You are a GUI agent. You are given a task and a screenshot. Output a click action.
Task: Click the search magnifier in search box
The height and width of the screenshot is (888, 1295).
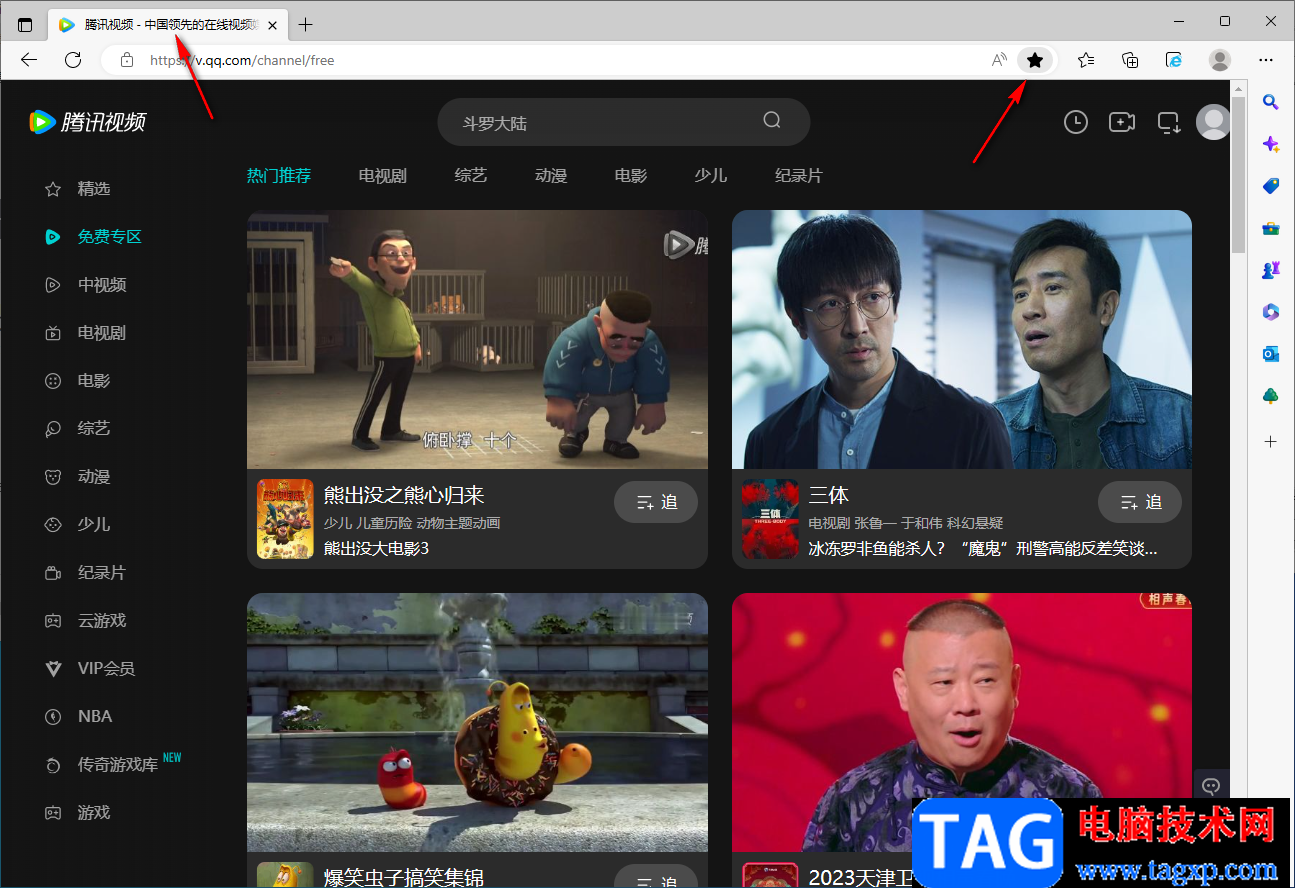[x=772, y=121]
